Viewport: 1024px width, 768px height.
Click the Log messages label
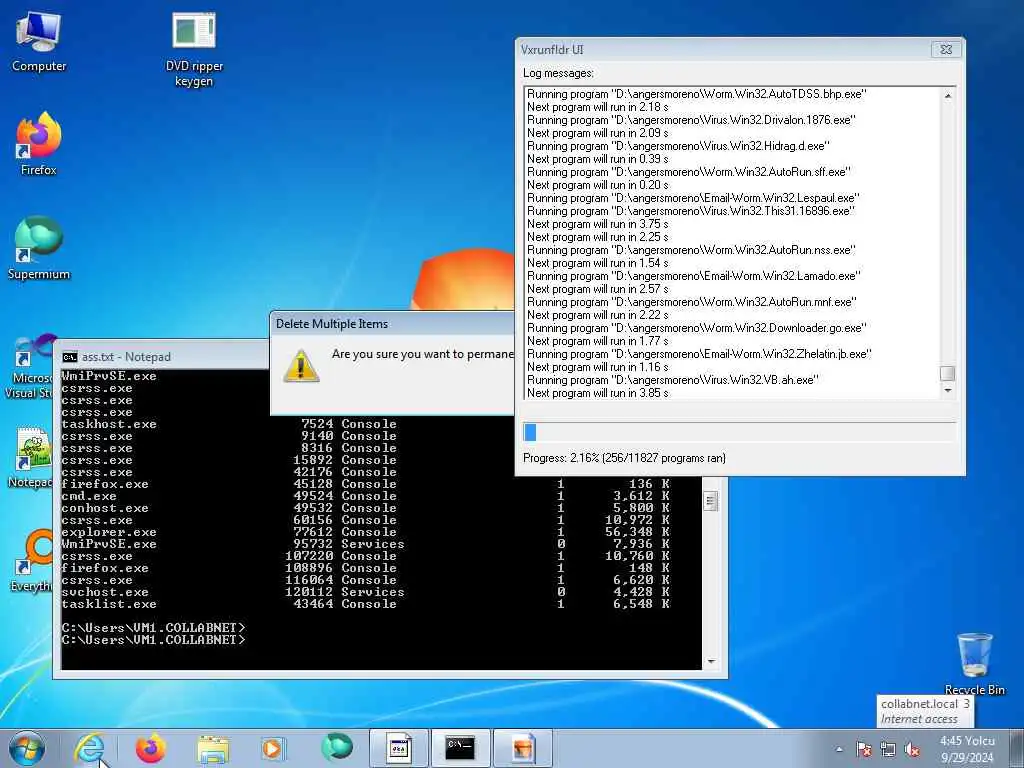[558, 73]
